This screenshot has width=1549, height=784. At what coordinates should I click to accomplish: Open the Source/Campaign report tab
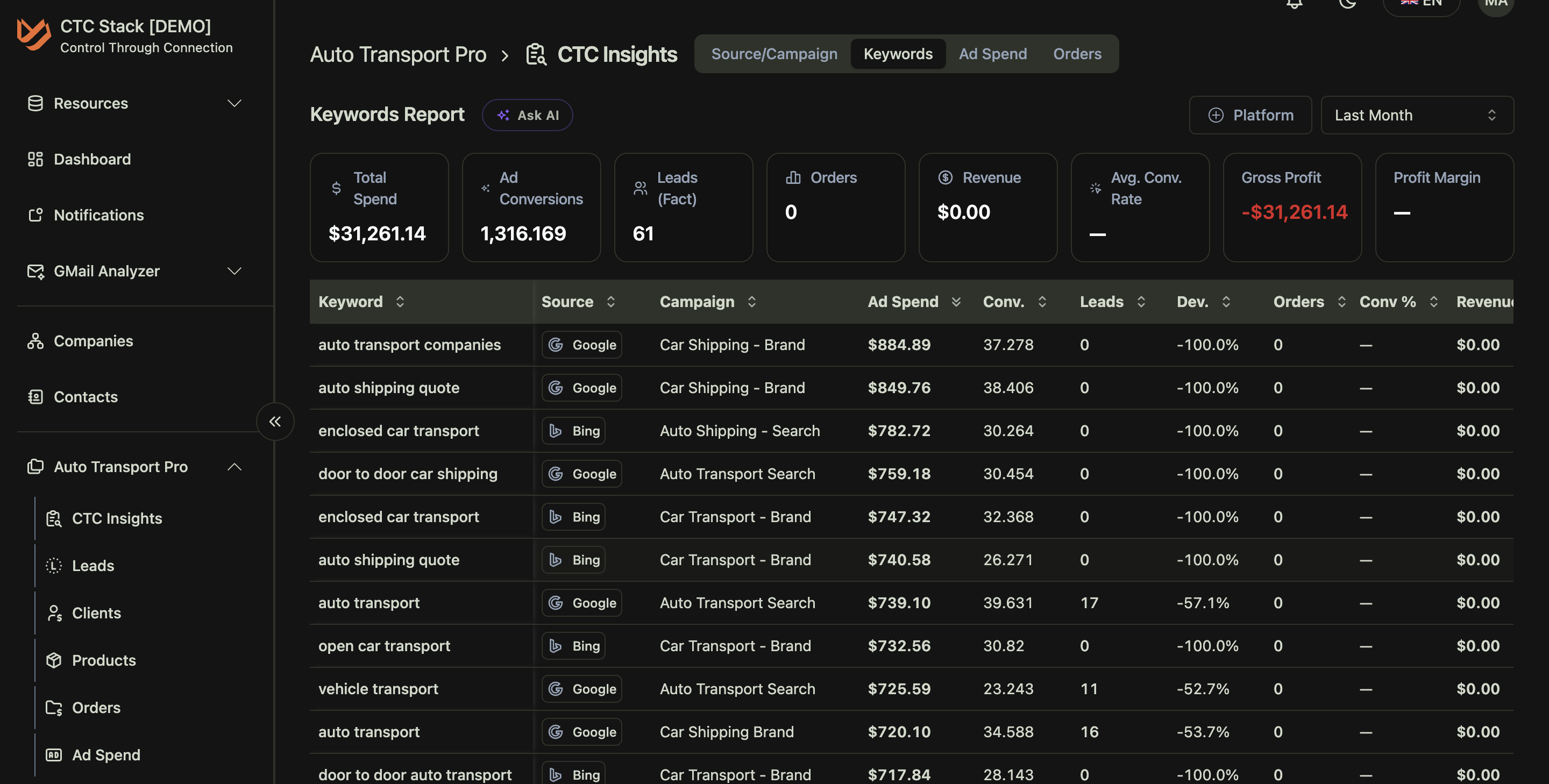774,54
